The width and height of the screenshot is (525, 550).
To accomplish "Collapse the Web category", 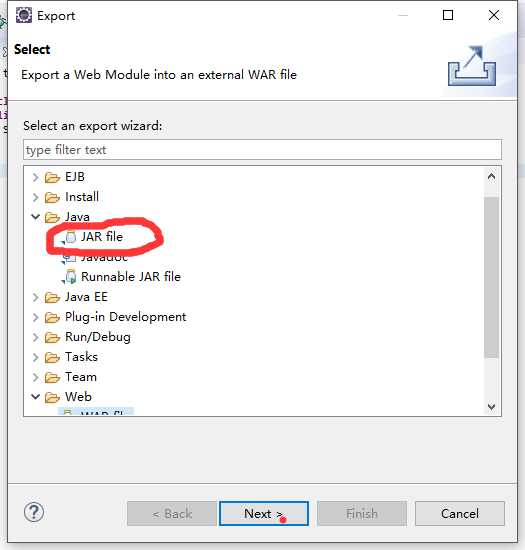I will pyautogui.click(x=35, y=397).
